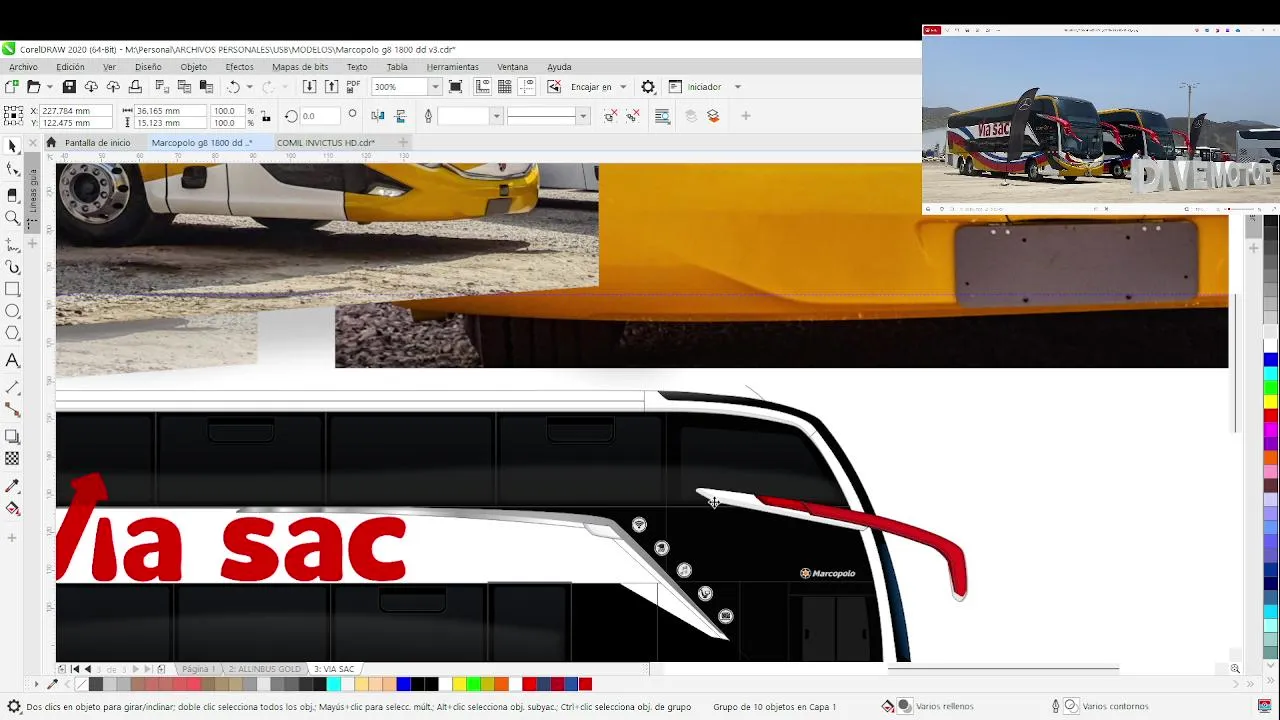Screen dimensions: 1280x720
Task: Pick the blue swatch in document palette
Action: [x=403, y=684]
